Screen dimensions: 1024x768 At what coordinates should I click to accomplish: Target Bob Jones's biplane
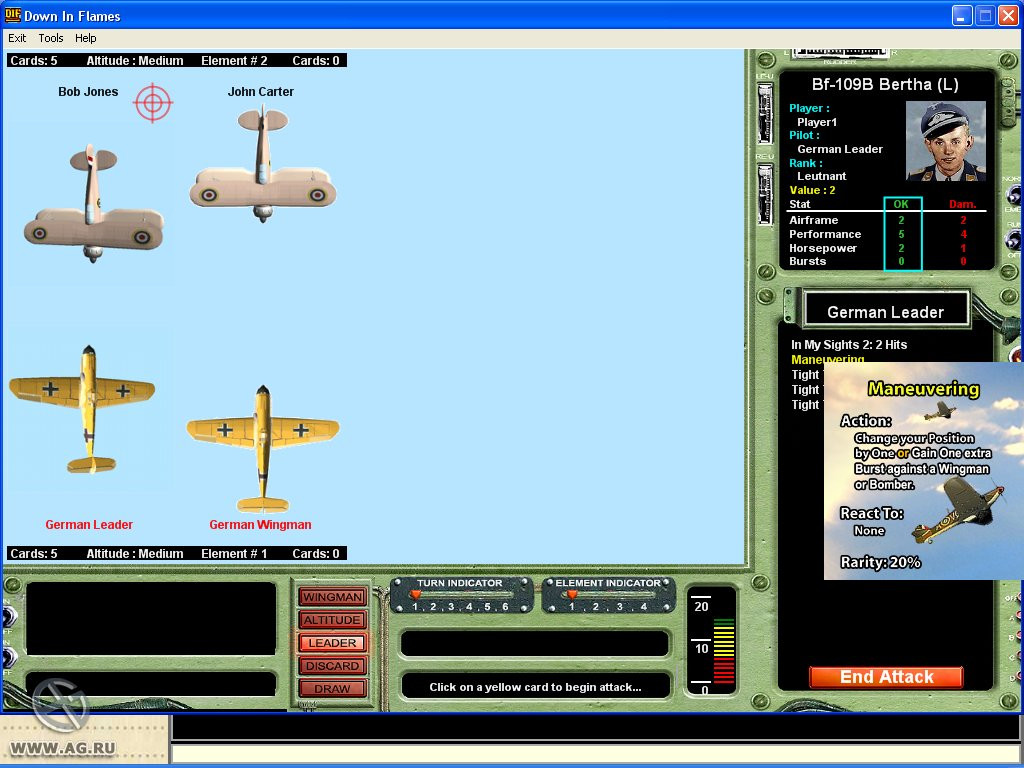pyautogui.click(x=93, y=203)
